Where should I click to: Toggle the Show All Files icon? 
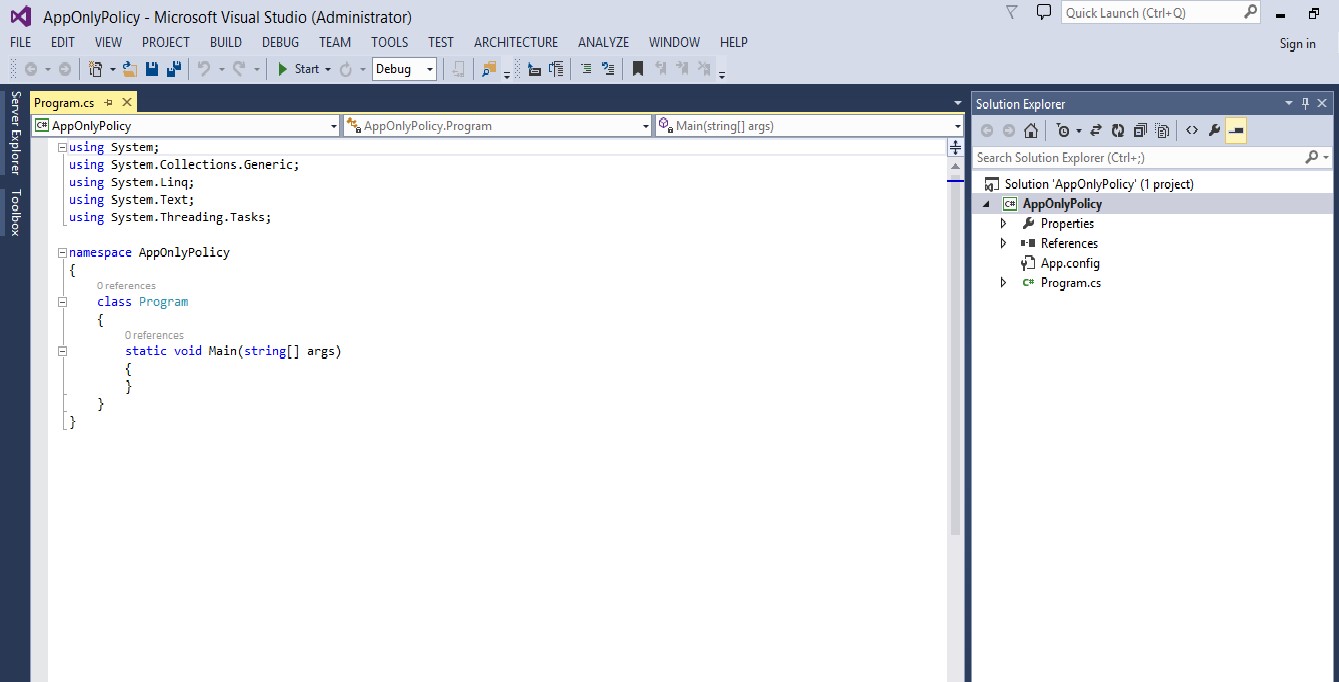1162,130
